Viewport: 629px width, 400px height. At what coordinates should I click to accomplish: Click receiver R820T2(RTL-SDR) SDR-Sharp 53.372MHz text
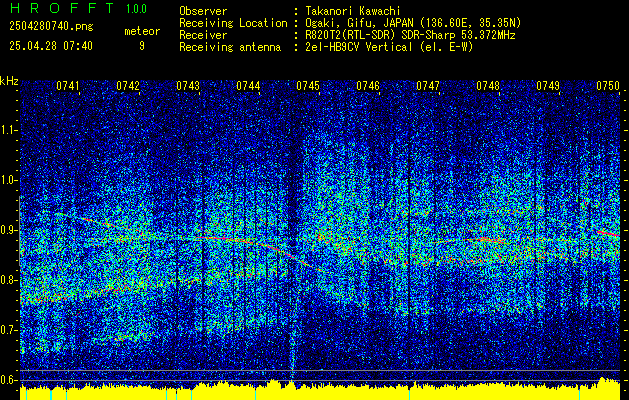pos(410,35)
